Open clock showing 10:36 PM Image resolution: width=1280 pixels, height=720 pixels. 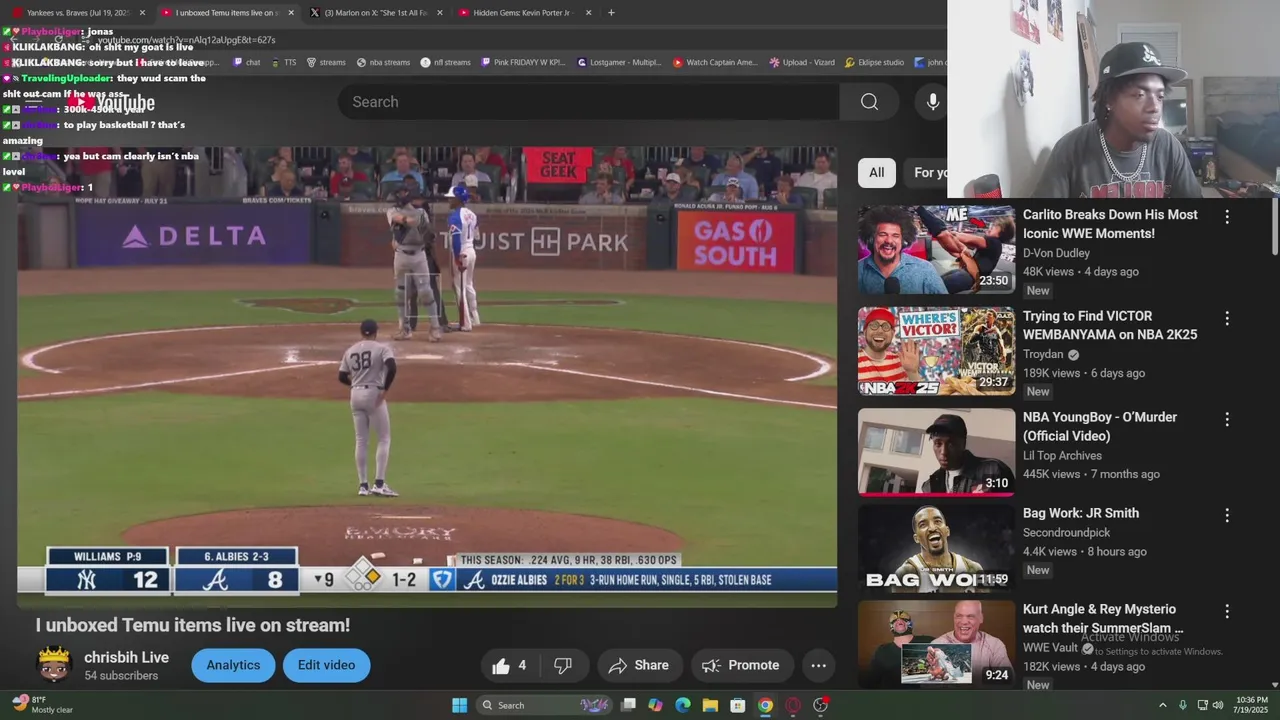(x=1252, y=705)
